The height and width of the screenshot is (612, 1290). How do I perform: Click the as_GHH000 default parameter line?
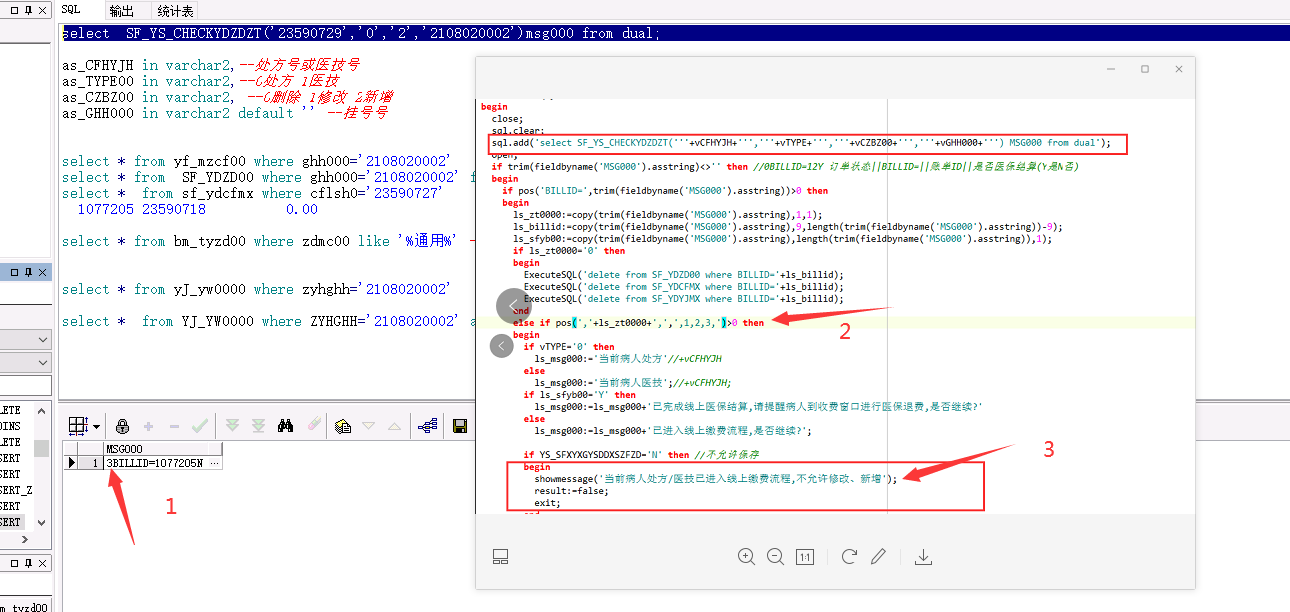[x=225, y=113]
